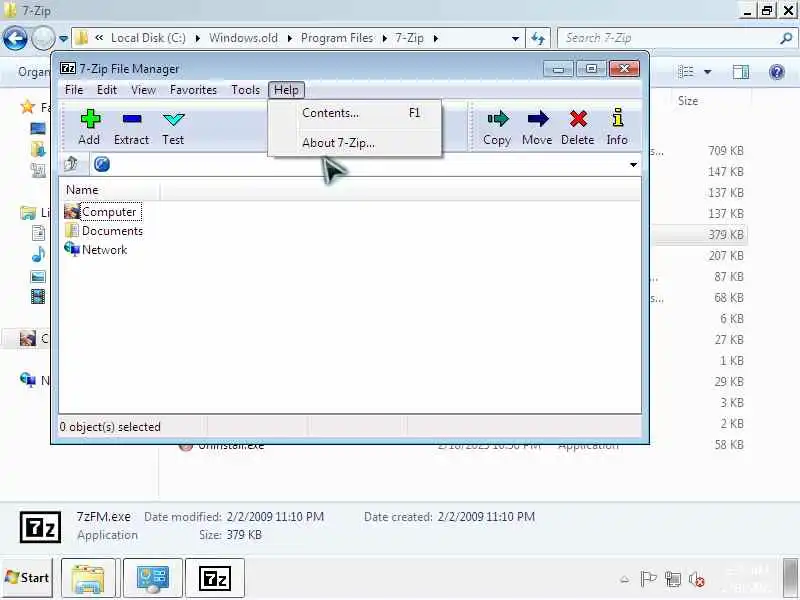This screenshot has width=800, height=600.
Task: Click the 7z file icon in the details pane
Action: pos(40,527)
